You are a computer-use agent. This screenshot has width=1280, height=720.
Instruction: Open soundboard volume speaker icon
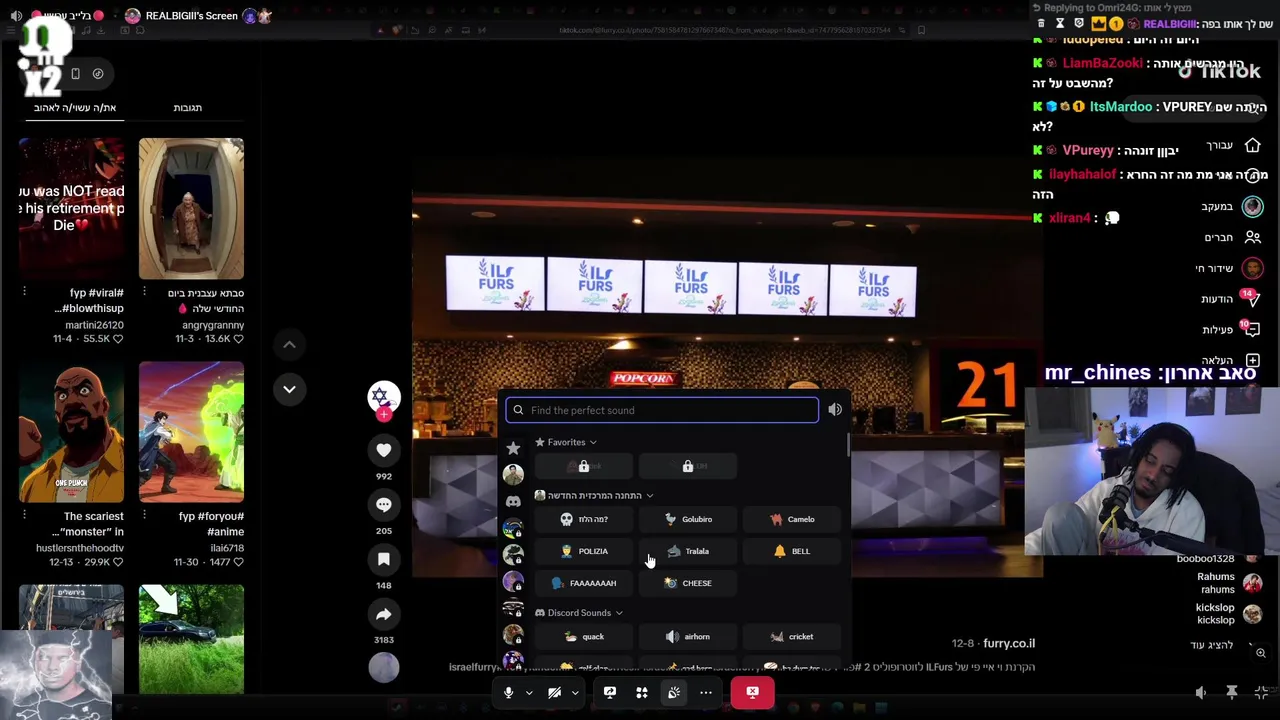point(835,410)
